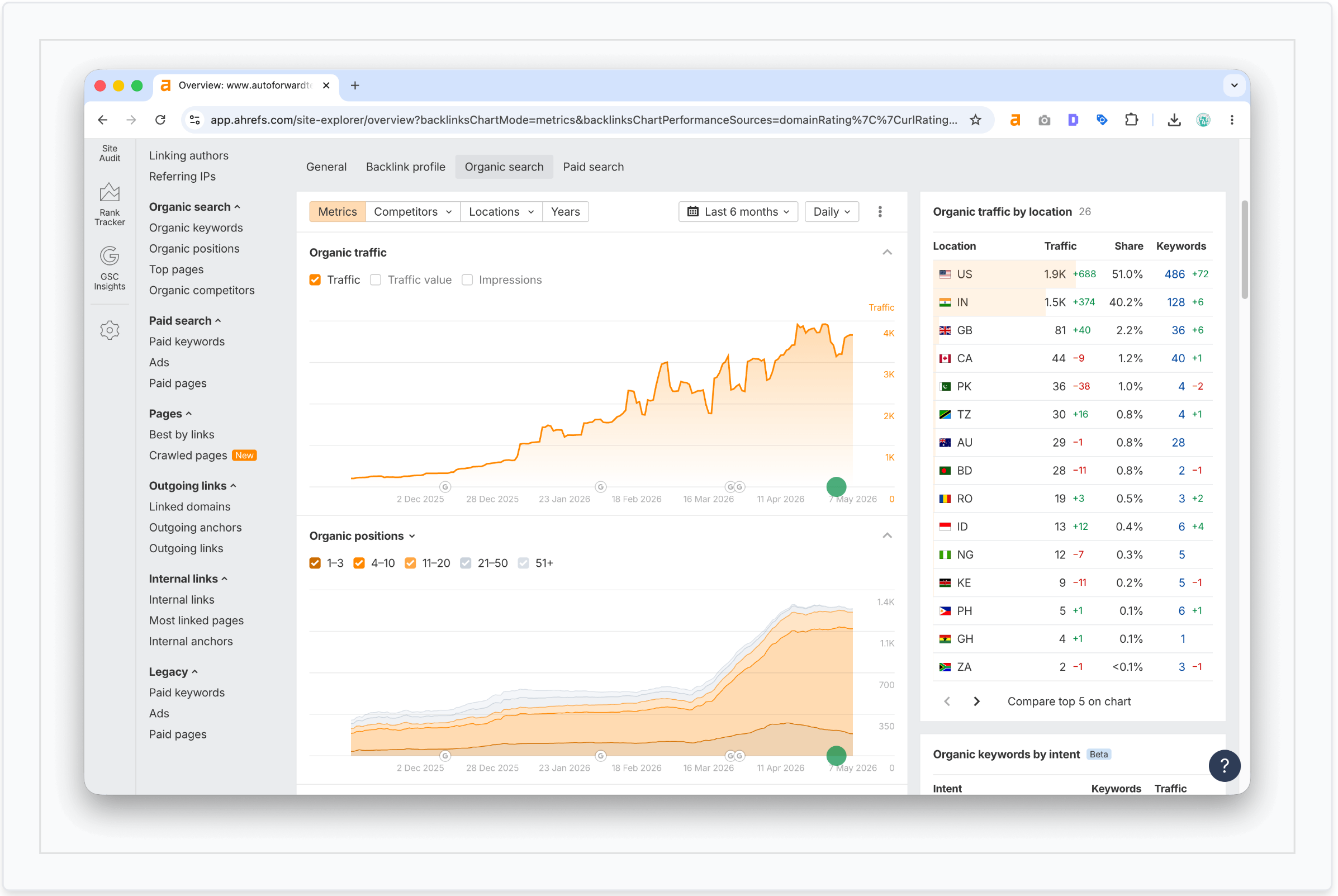Viewport: 1338px width, 896px height.
Task: Open the Rank Tracker sidebar icon
Action: (109, 205)
